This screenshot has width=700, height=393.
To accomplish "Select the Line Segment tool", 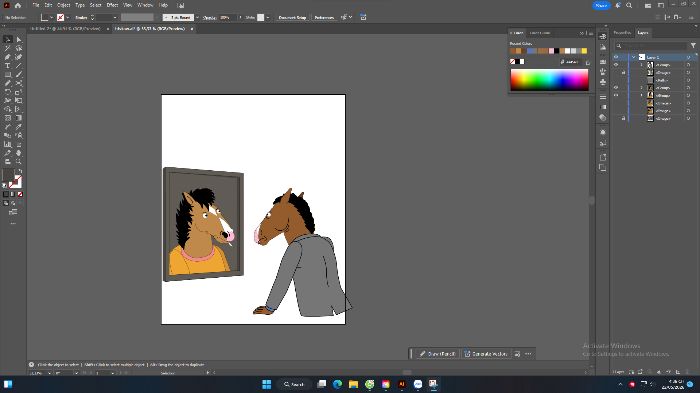I will (19, 66).
